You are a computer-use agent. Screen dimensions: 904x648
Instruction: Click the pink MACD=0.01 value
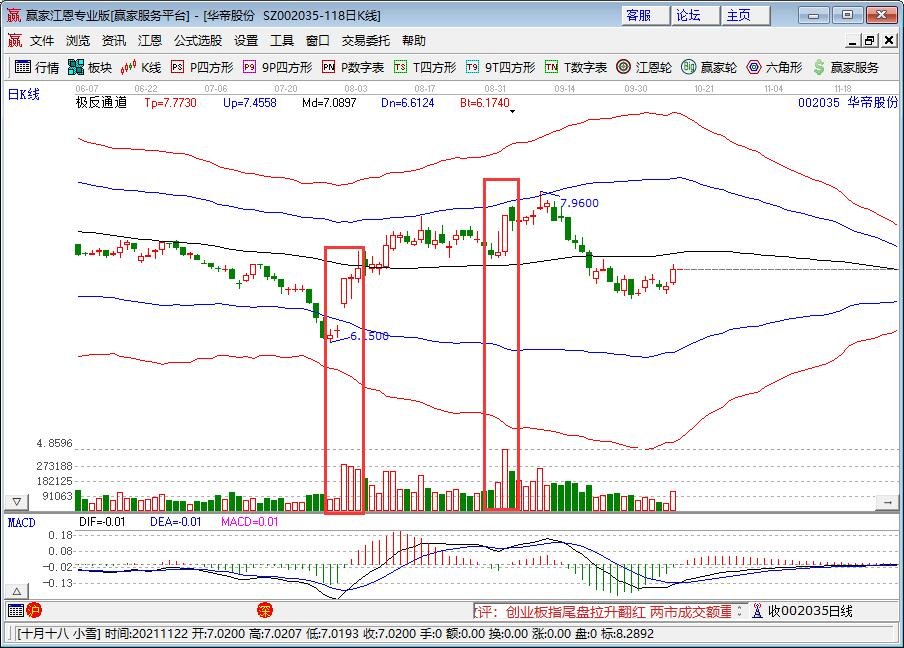250,522
